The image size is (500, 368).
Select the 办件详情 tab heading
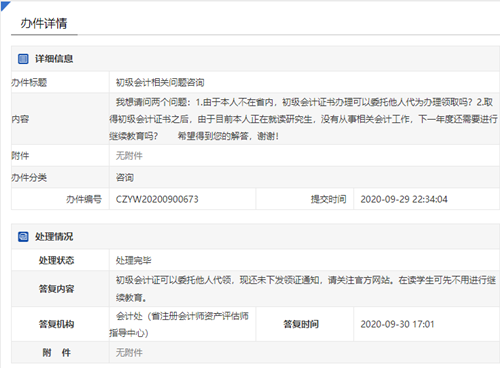pos(44,23)
